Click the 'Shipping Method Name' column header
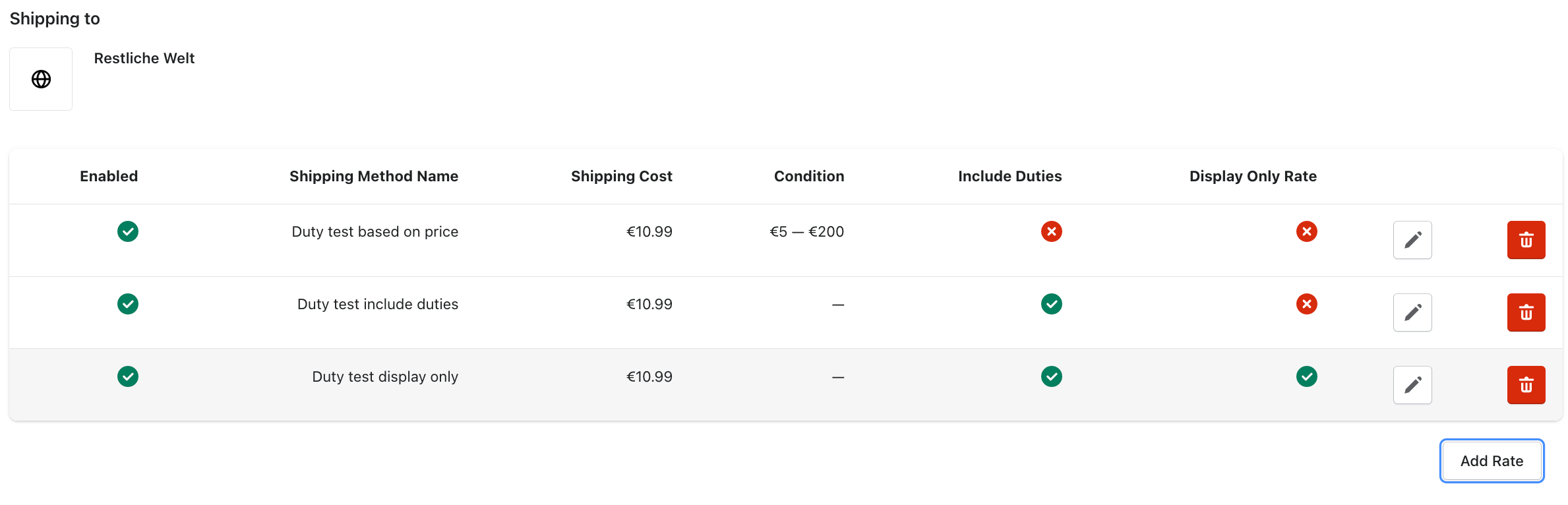The height and width of the screenshot is (505, 1568). point(373,176)
